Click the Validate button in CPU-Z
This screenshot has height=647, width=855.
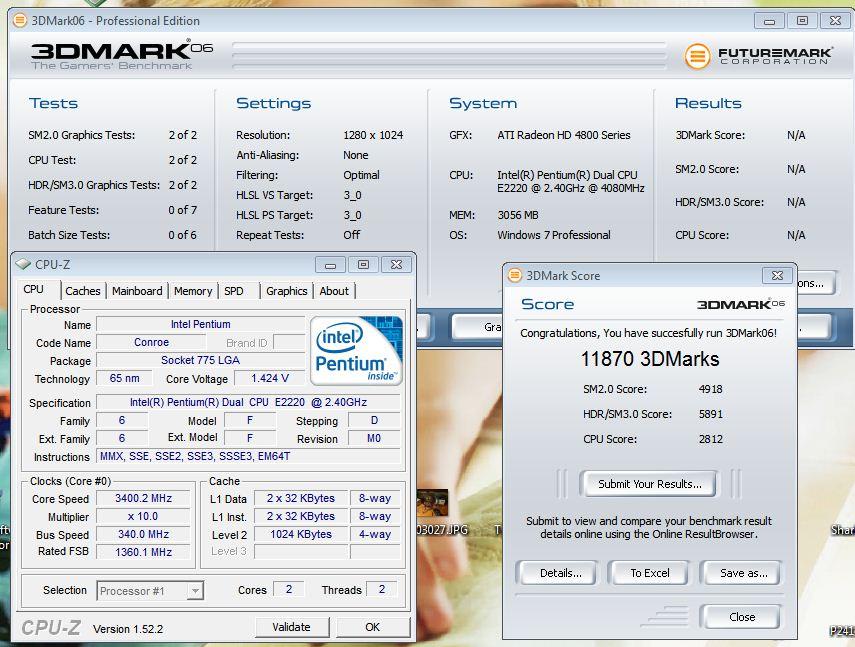tap(292, 627)
